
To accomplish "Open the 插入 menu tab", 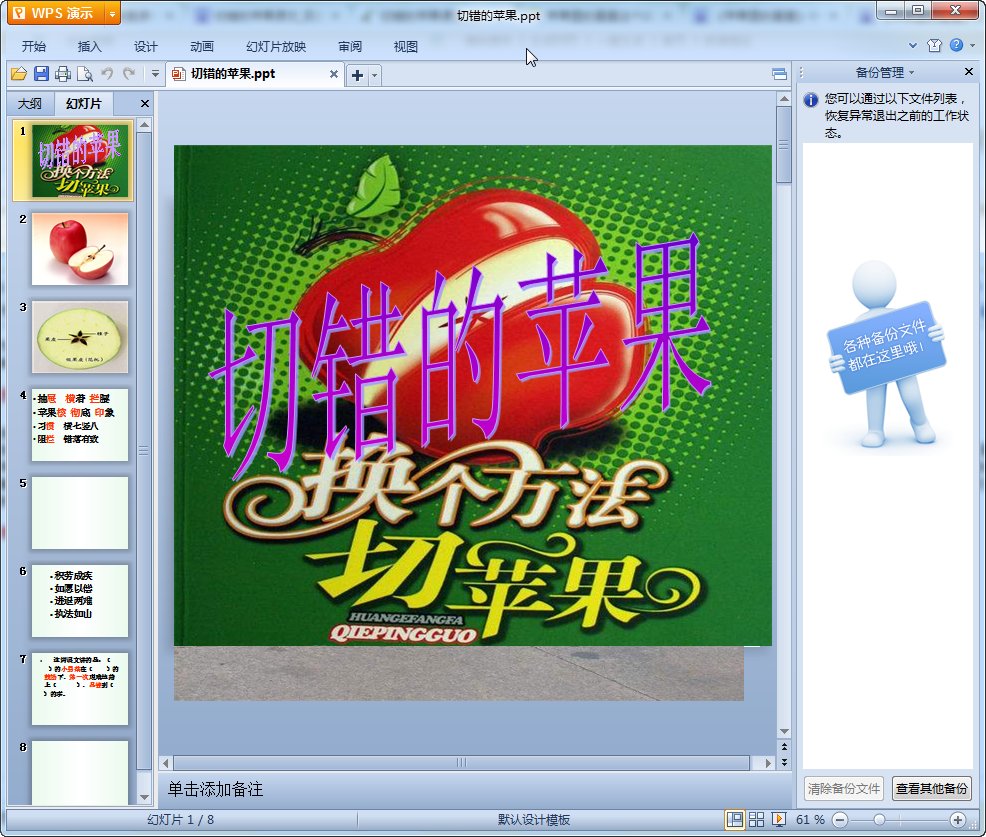I will pyautogui.click(x=89, y=47).
